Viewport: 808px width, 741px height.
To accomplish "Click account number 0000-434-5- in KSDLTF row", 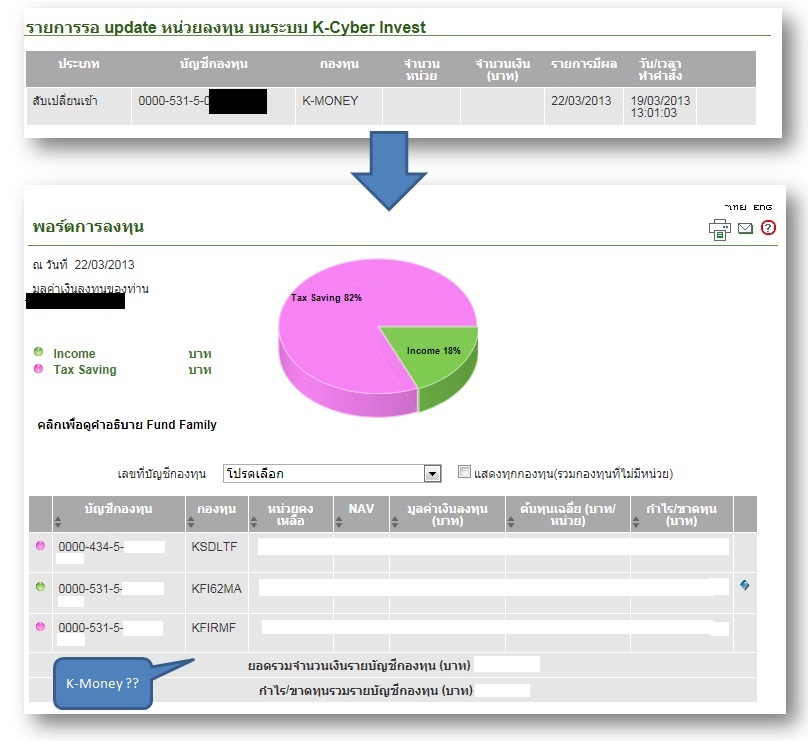I will (x=91, y=547).
